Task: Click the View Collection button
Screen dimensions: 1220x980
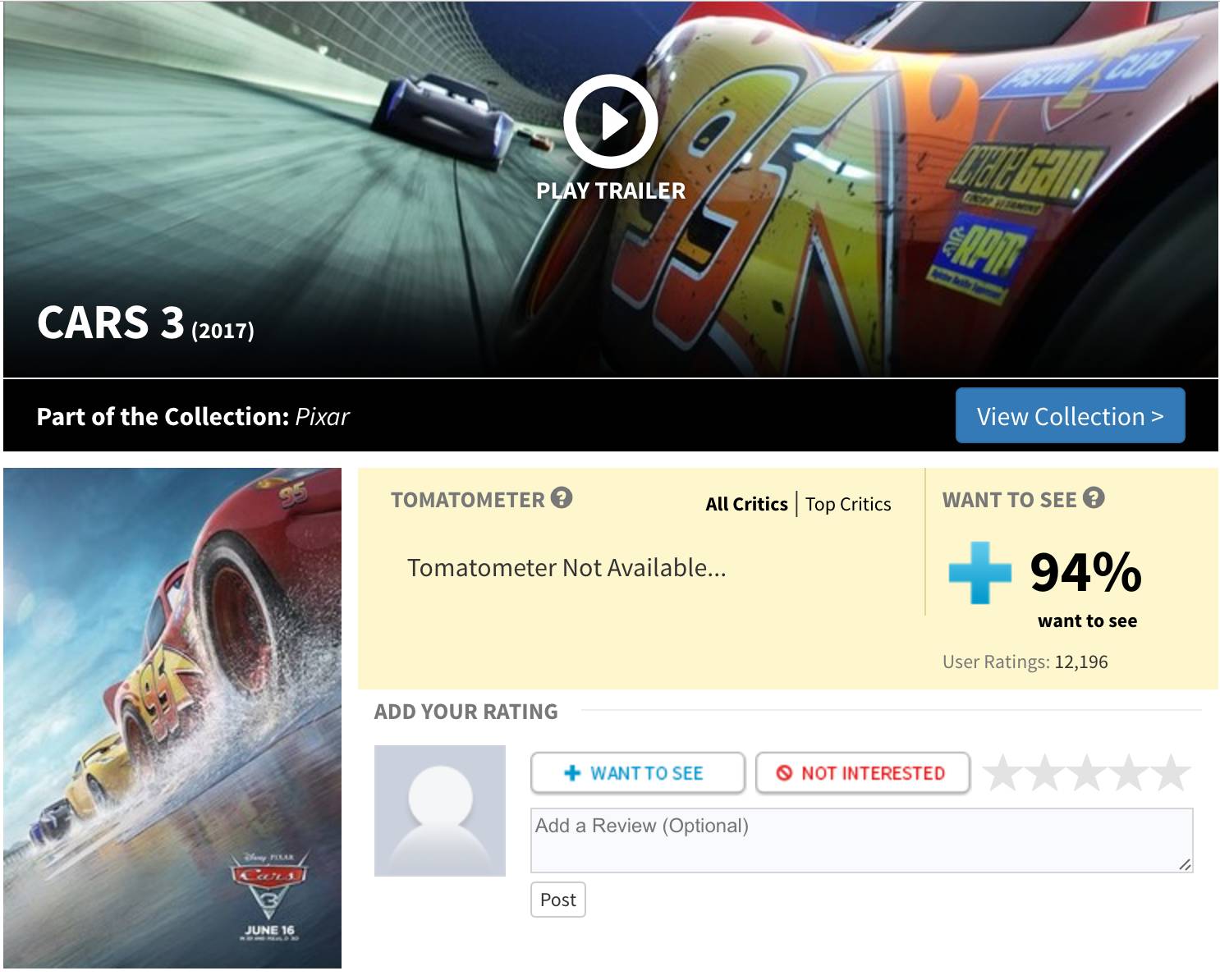Action: coord(1070,415)
